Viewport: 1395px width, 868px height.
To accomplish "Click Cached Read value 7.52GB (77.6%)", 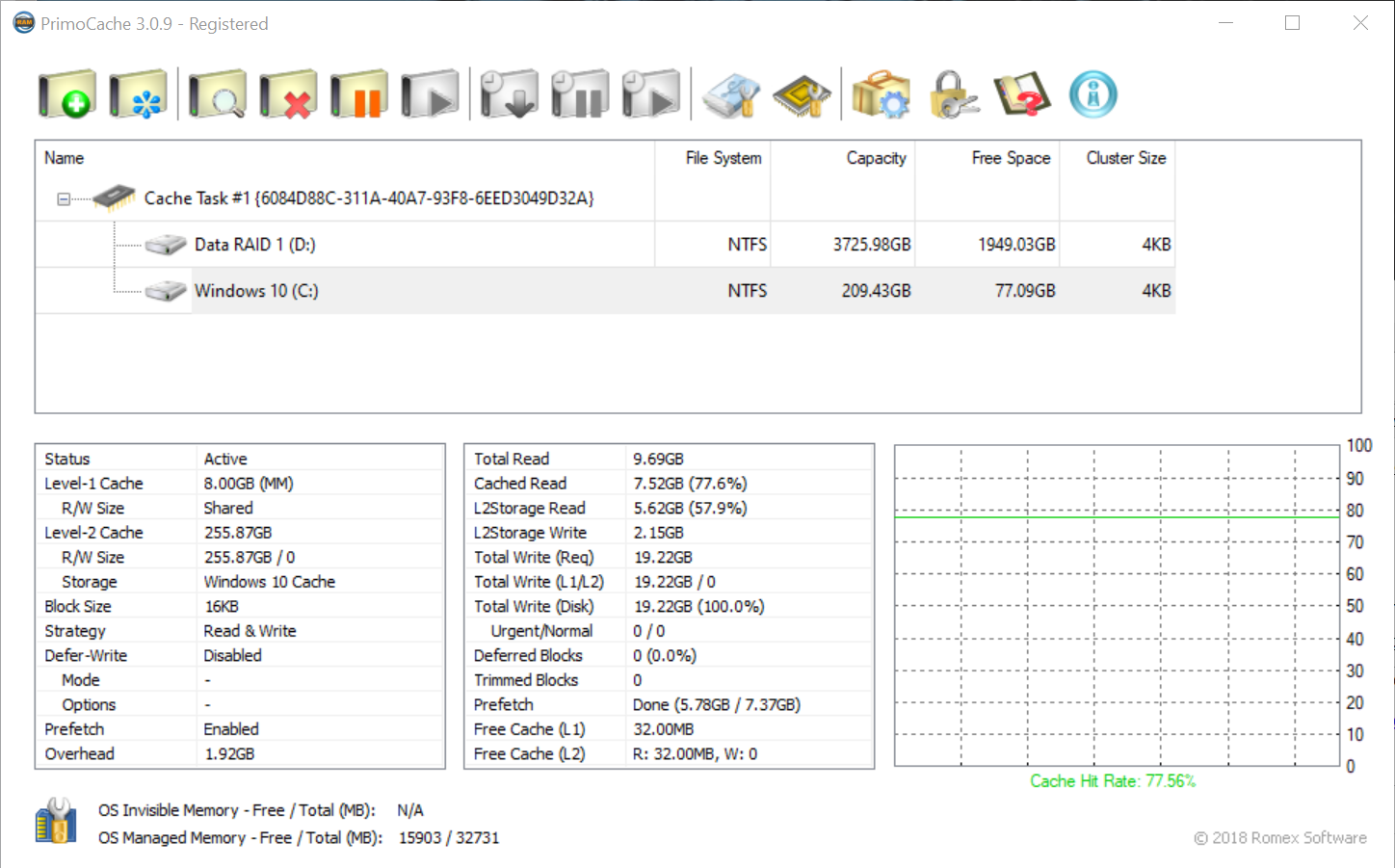I will click(x=690, y=484).
